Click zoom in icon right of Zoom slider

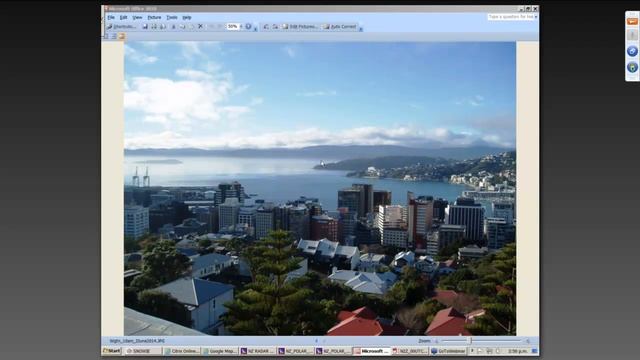[528, 341]
